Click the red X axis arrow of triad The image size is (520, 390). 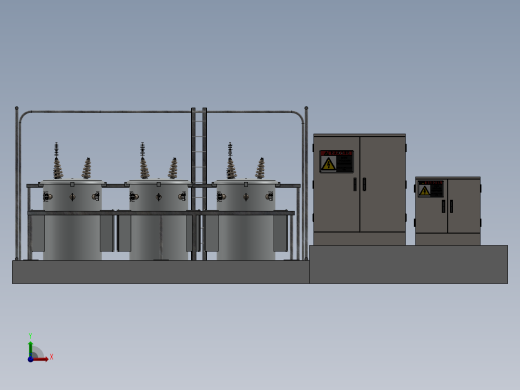[41, 359]
